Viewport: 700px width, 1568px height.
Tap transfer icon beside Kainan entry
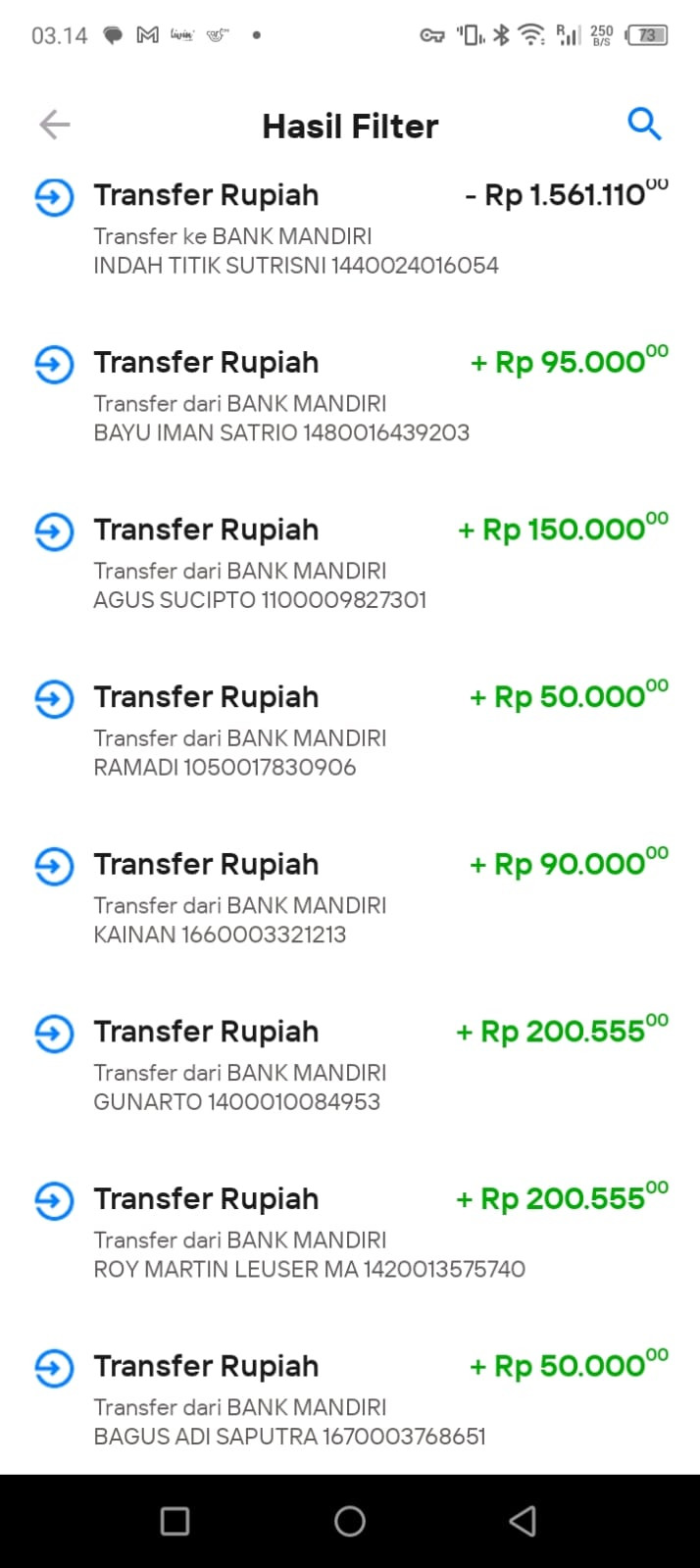click(54, 866)
